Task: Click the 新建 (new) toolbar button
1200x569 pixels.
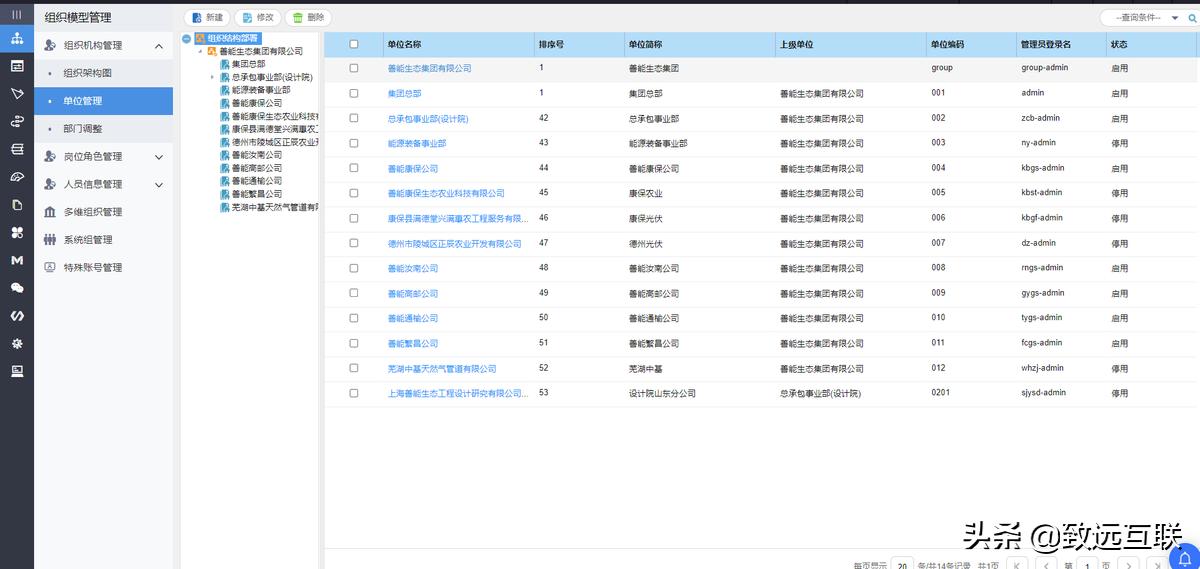Action: pos(207,18)
